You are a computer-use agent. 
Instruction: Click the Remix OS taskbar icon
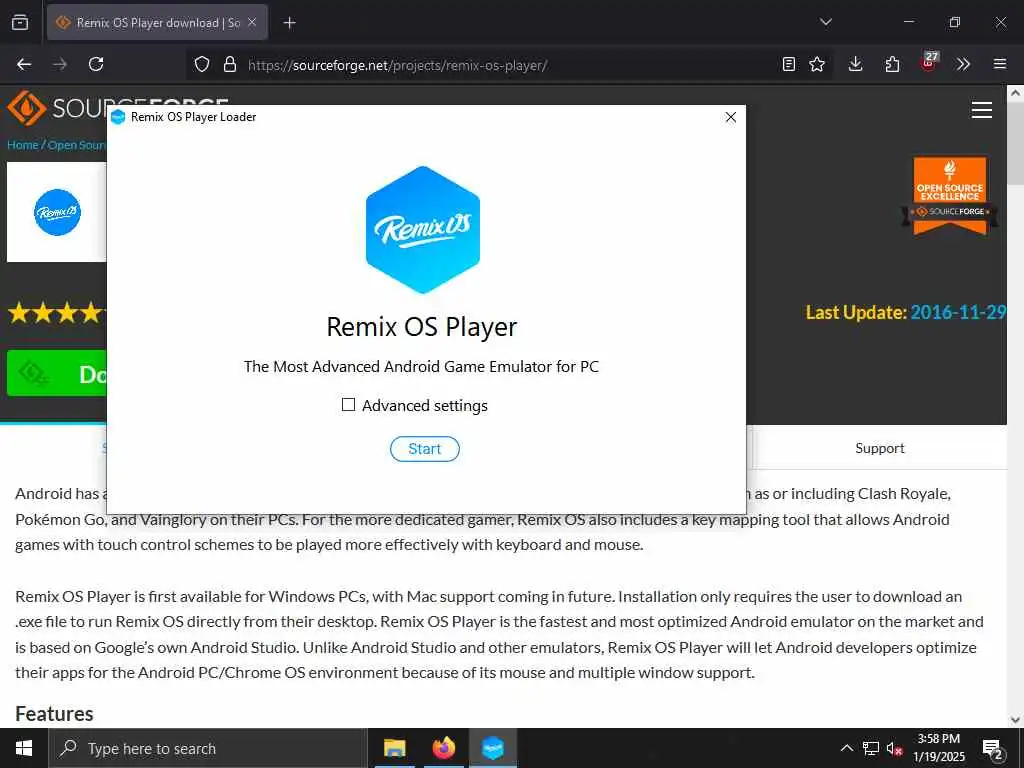[x=492, y=748]
